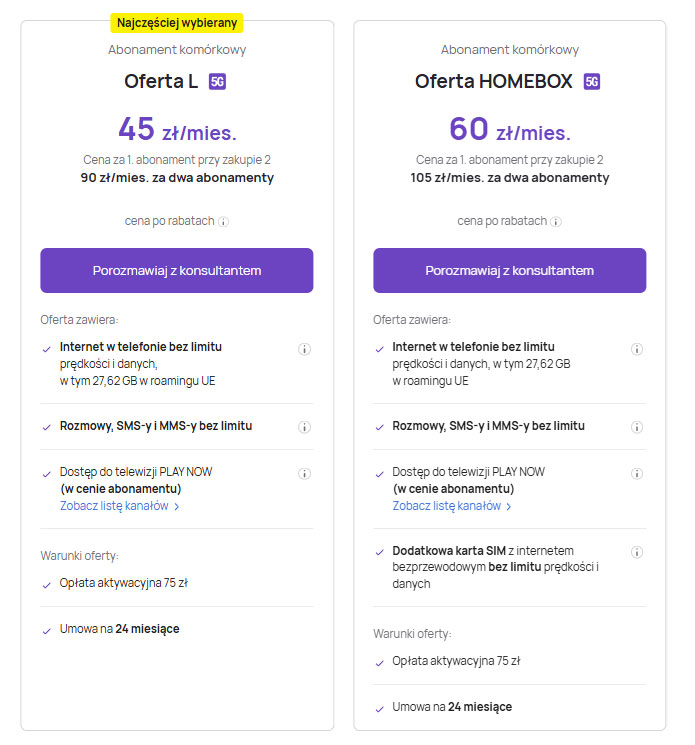
Task: Talk to consultant about Oferta L
Action: tap(177, 270)
